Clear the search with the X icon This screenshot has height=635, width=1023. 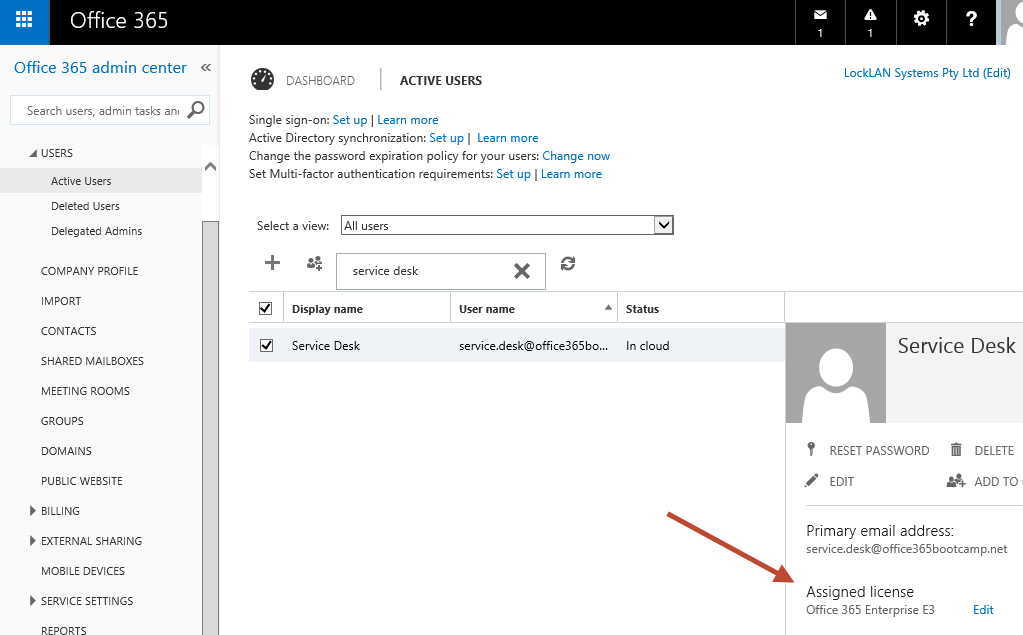(x=521, y=270)
